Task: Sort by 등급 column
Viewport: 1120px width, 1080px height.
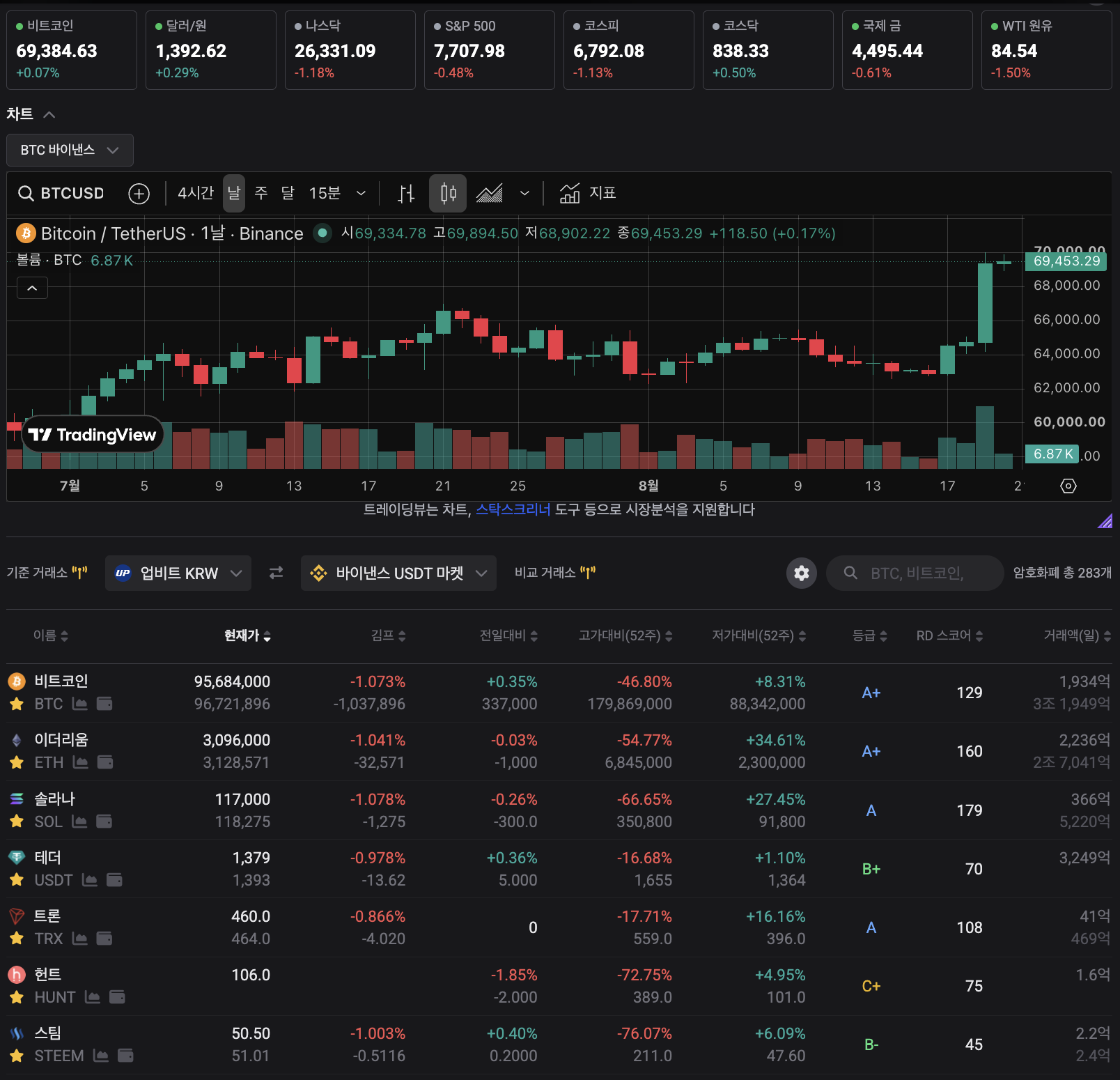Action: [869, 635]
